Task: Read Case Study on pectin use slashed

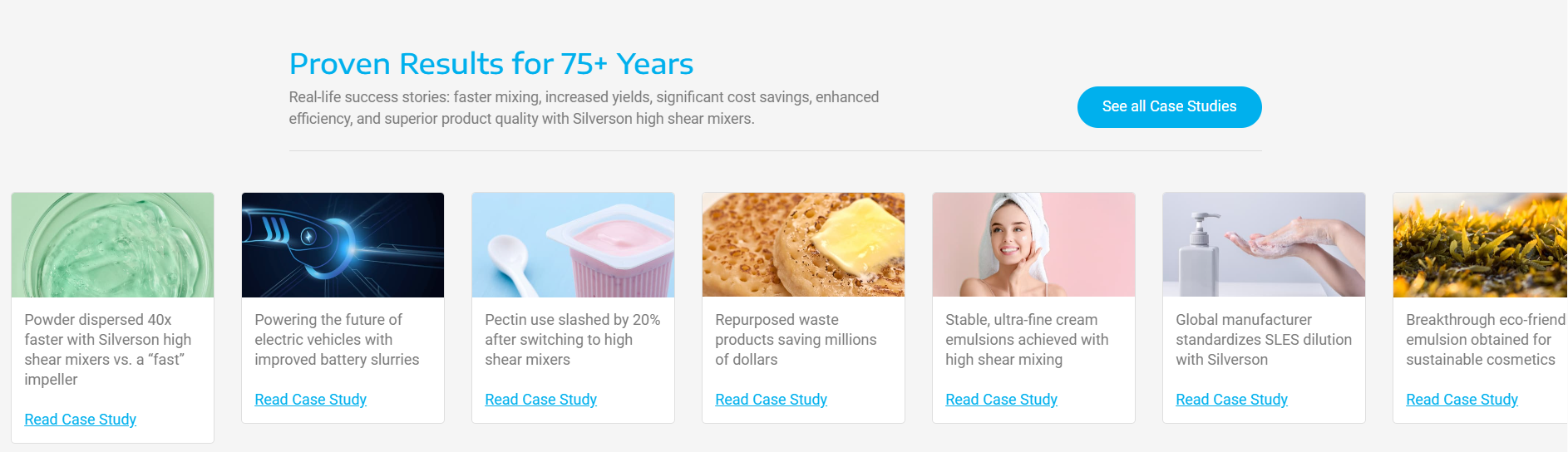Action: 541,400
